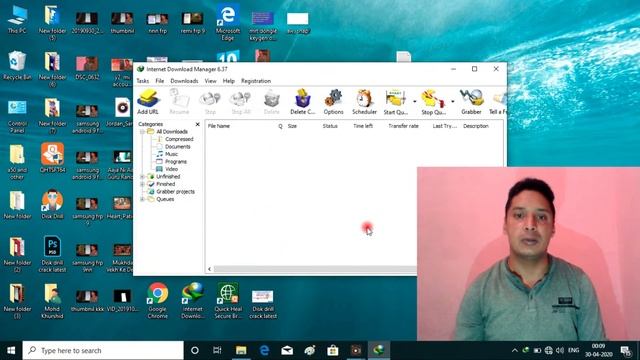This screenshot has width=640, height=360.
Task: Select Compressed category
Action: pos(179,139)
